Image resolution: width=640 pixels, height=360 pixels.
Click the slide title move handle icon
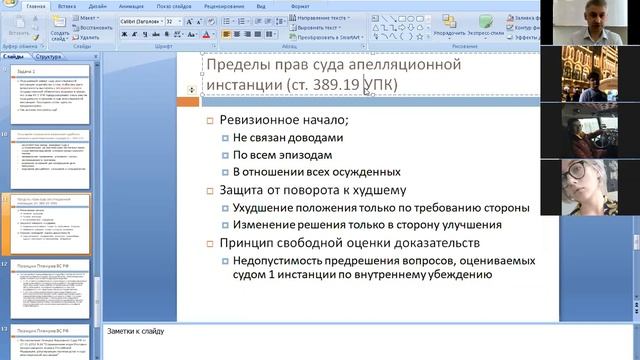(x=191, y=90)
